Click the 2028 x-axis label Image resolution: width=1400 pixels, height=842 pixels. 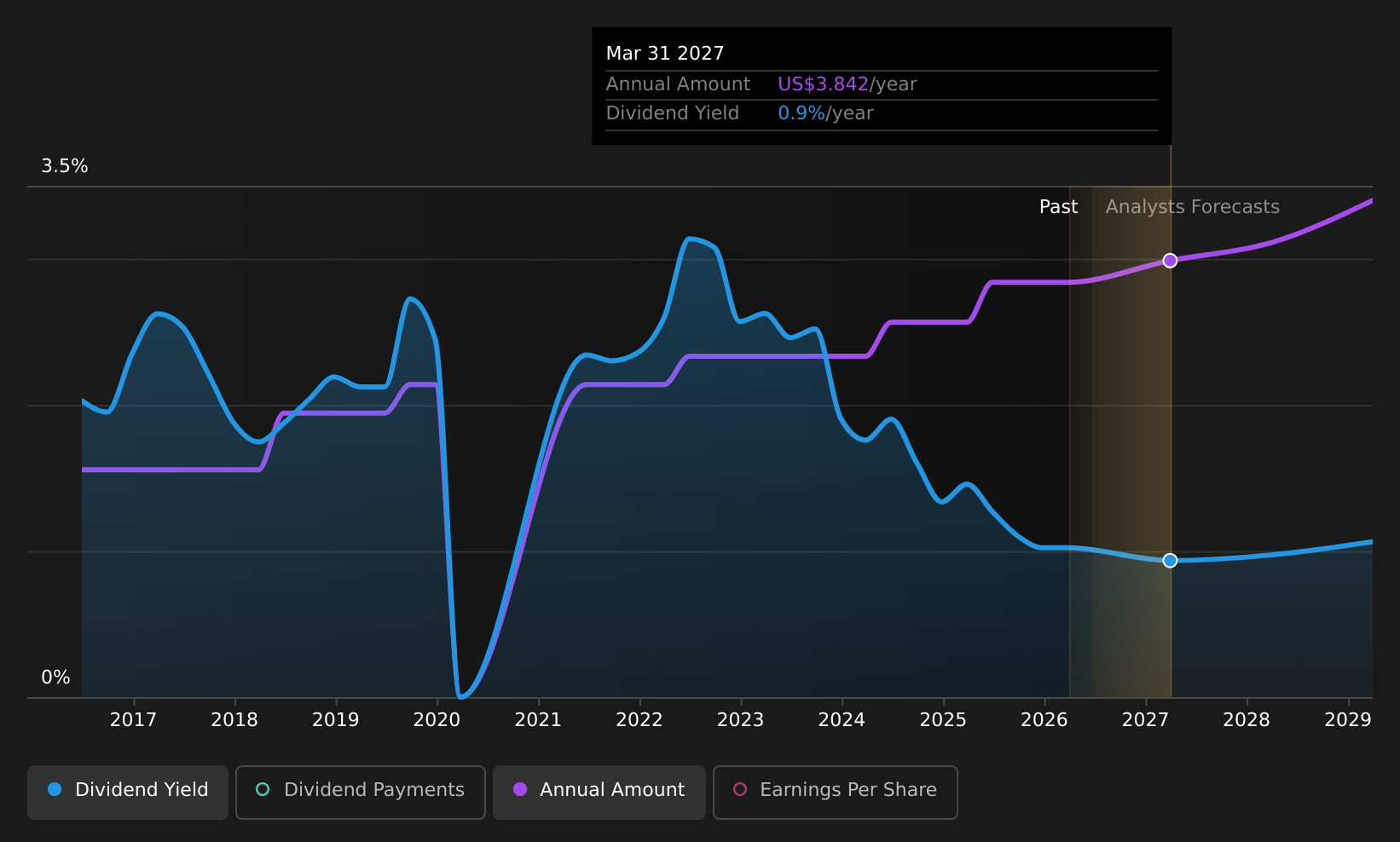(1247, 720)
